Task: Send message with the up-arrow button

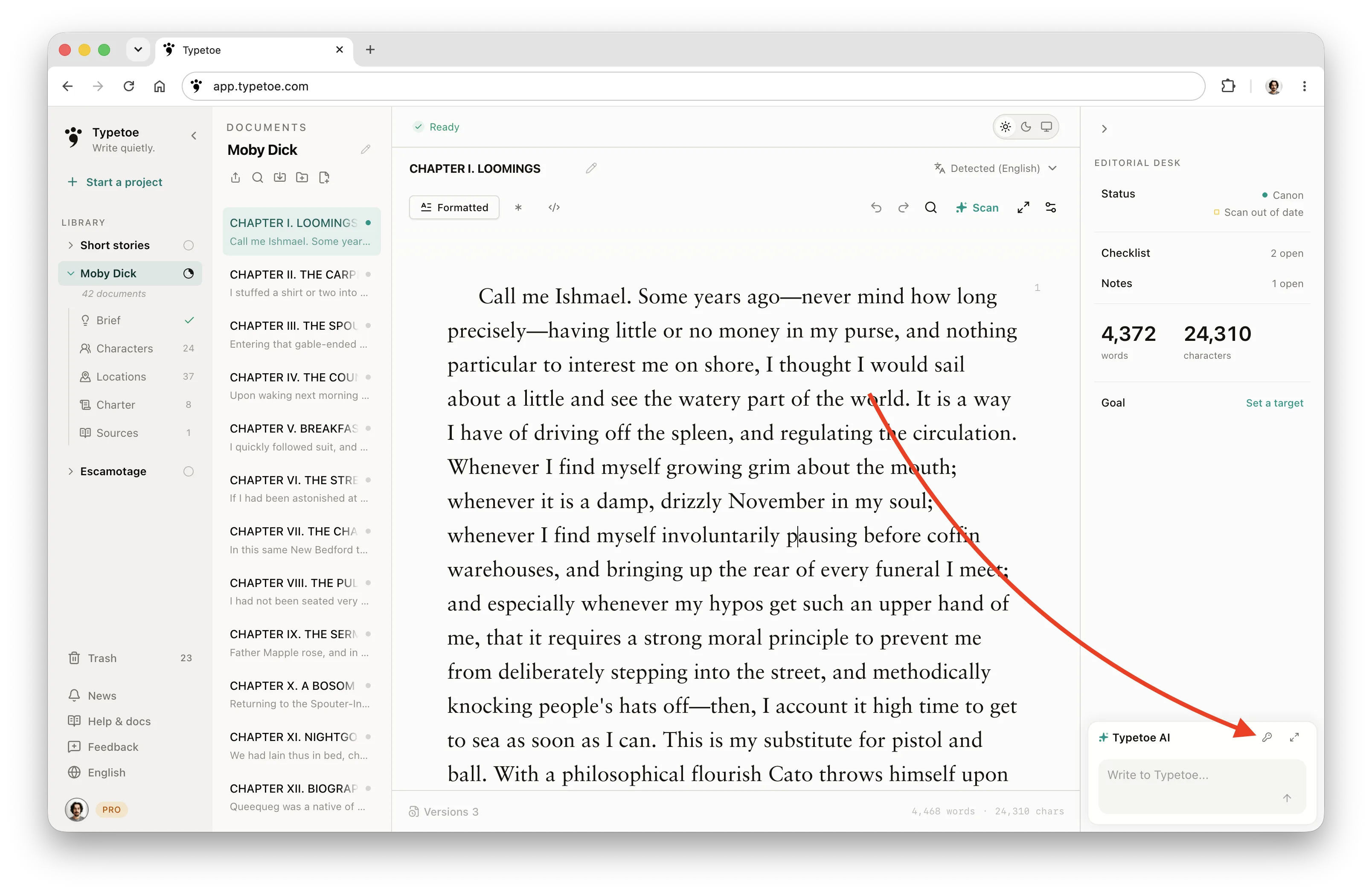Action: 1287,798
